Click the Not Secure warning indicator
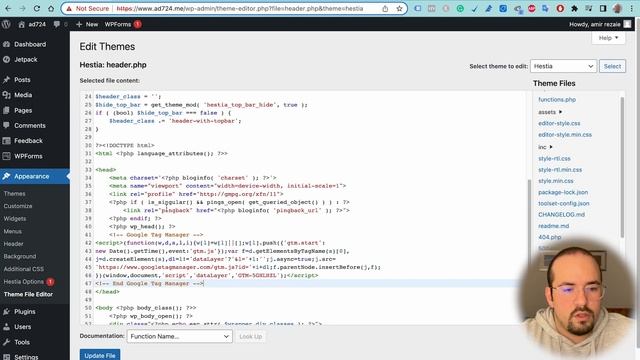 [88, 9]
